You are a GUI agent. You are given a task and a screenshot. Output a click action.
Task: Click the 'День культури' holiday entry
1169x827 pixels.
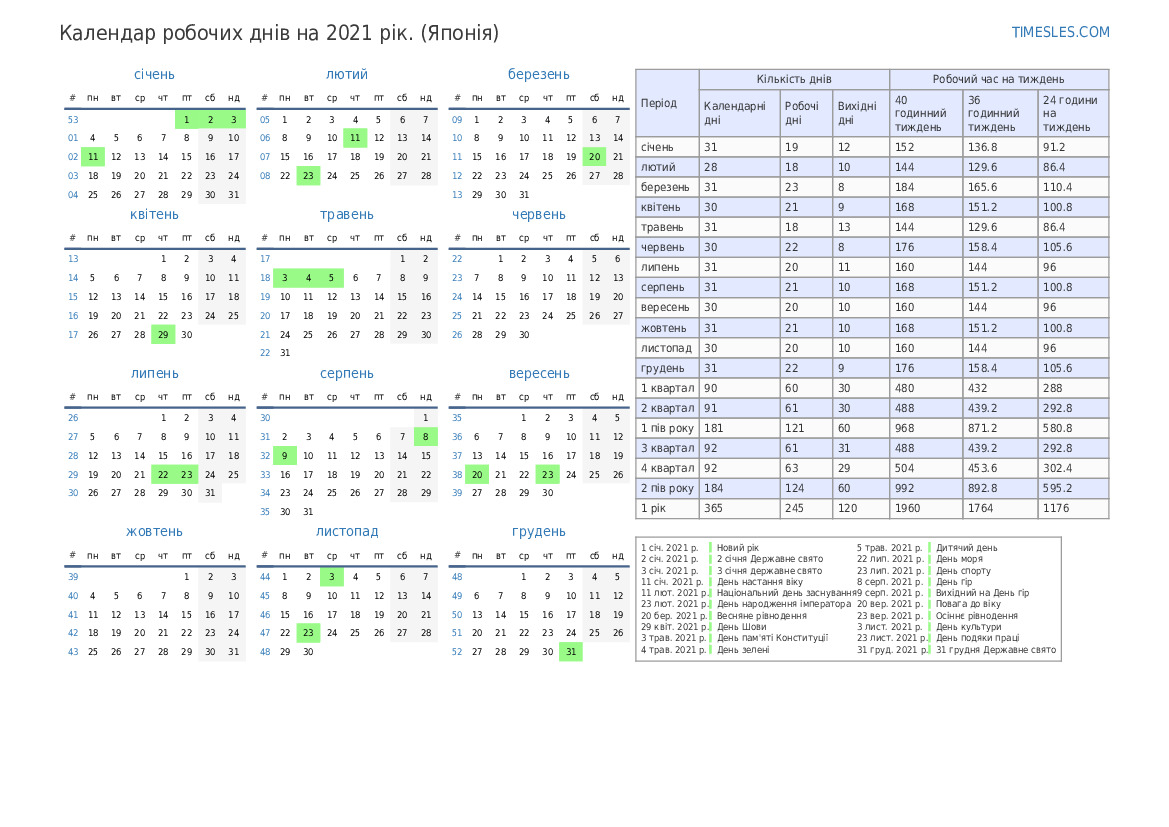click(968, 627)
